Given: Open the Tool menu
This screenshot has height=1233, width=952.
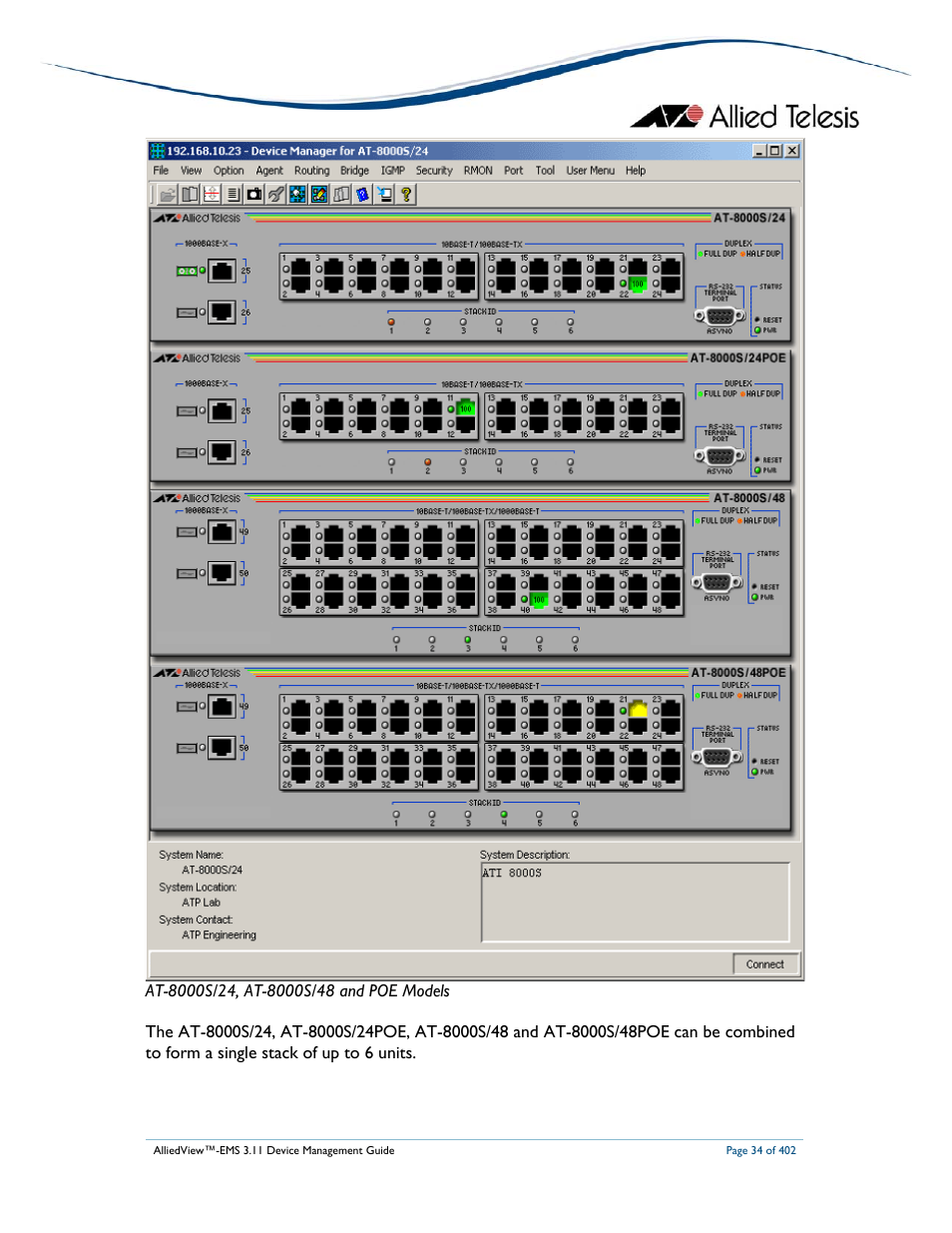Looking at the screenshot, I should pos(545,171).
